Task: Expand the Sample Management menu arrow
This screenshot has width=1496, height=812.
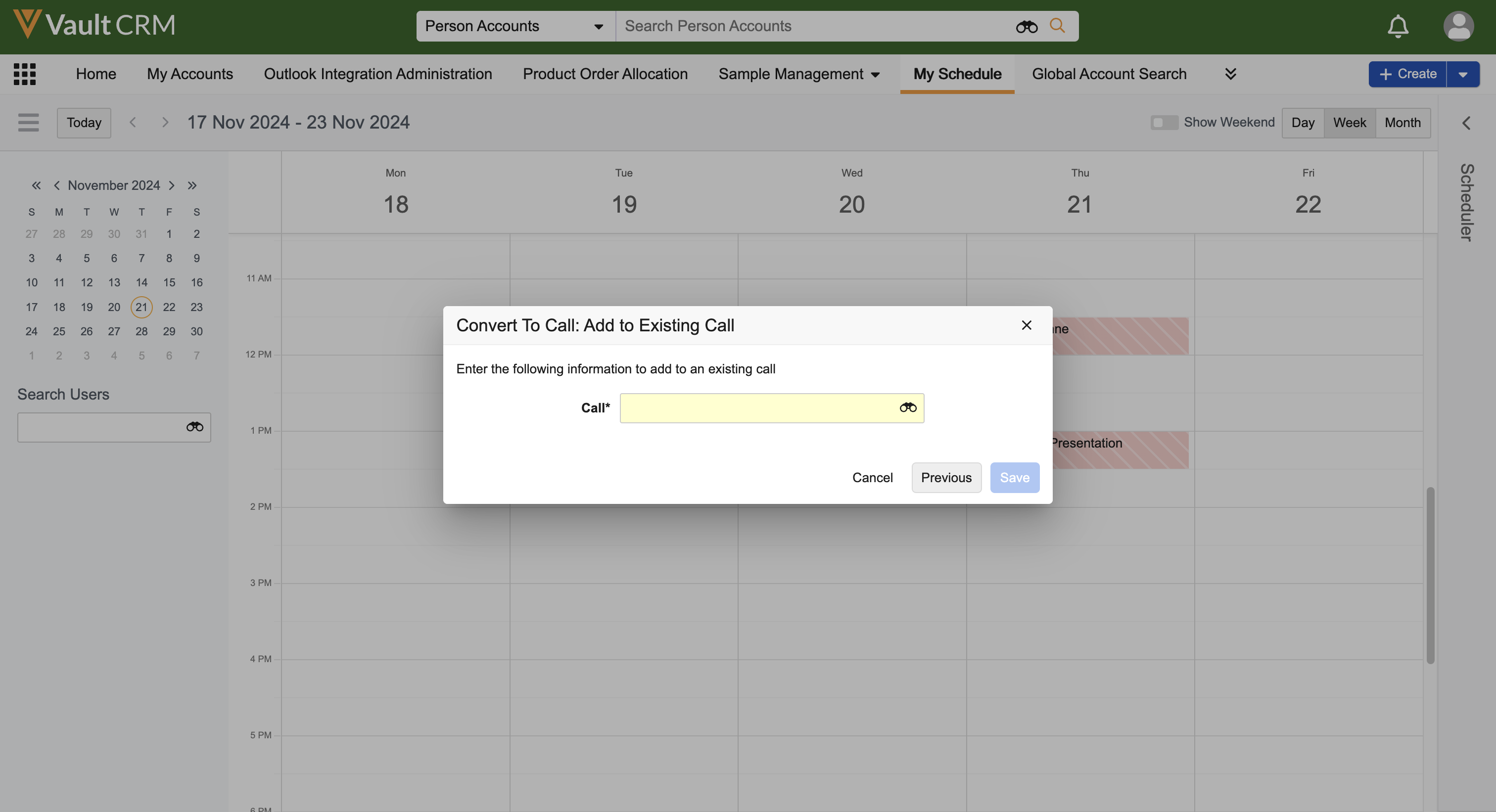Action: (875, 74)
